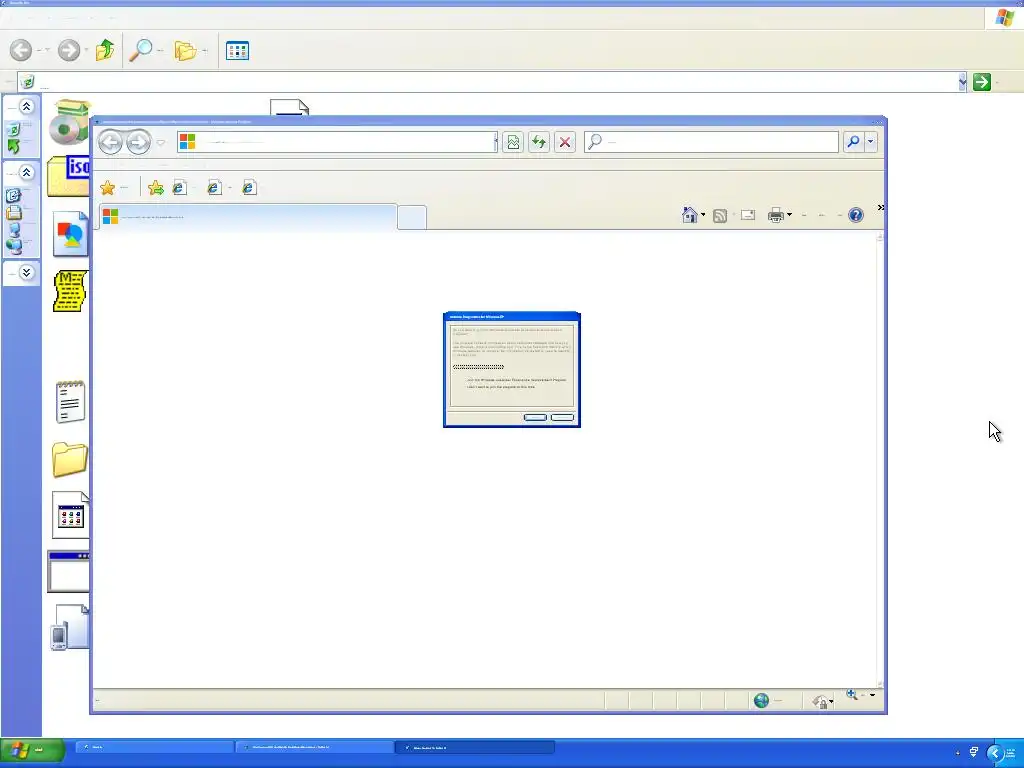Click the dotted-outlined link in the dialog
This screenshot has height=768, width=1024.
tap(479, 367)
